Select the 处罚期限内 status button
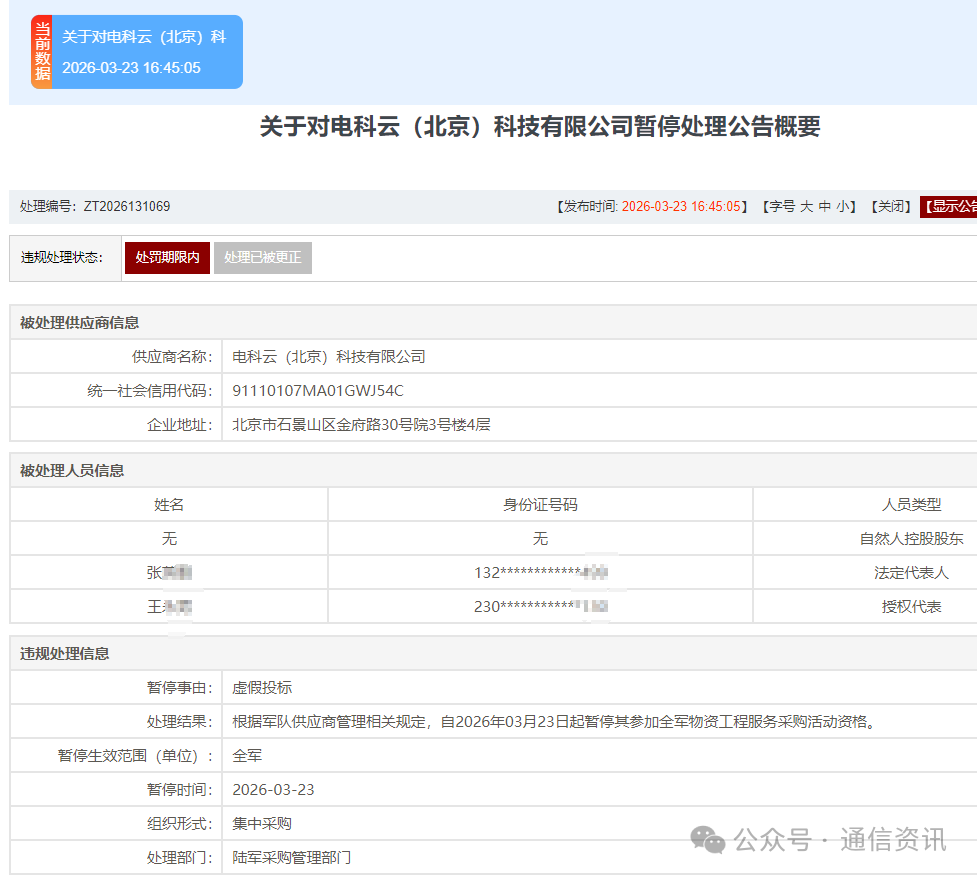 click(x=167, y=257)
